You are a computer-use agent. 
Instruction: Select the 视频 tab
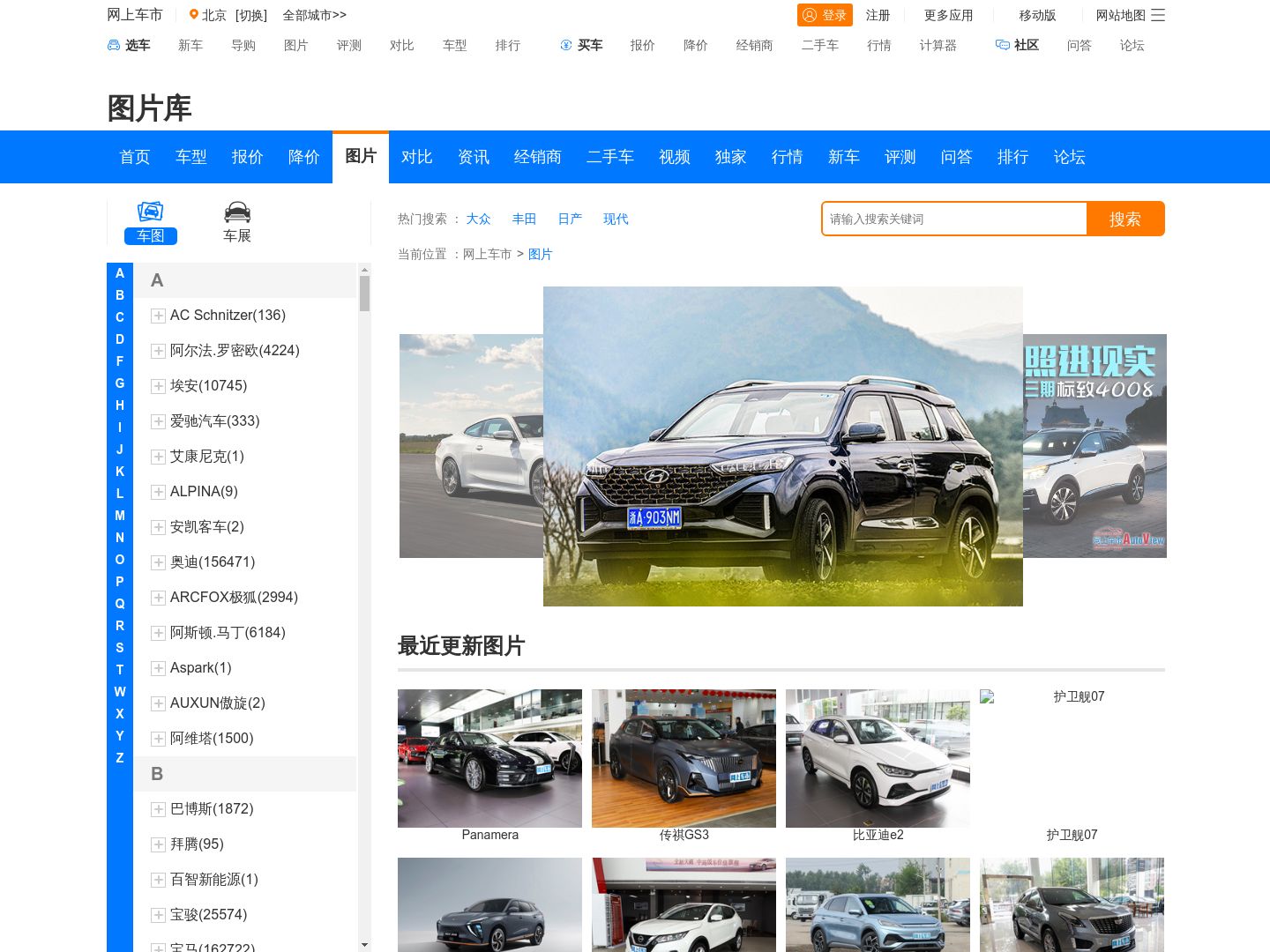[675, 157]
